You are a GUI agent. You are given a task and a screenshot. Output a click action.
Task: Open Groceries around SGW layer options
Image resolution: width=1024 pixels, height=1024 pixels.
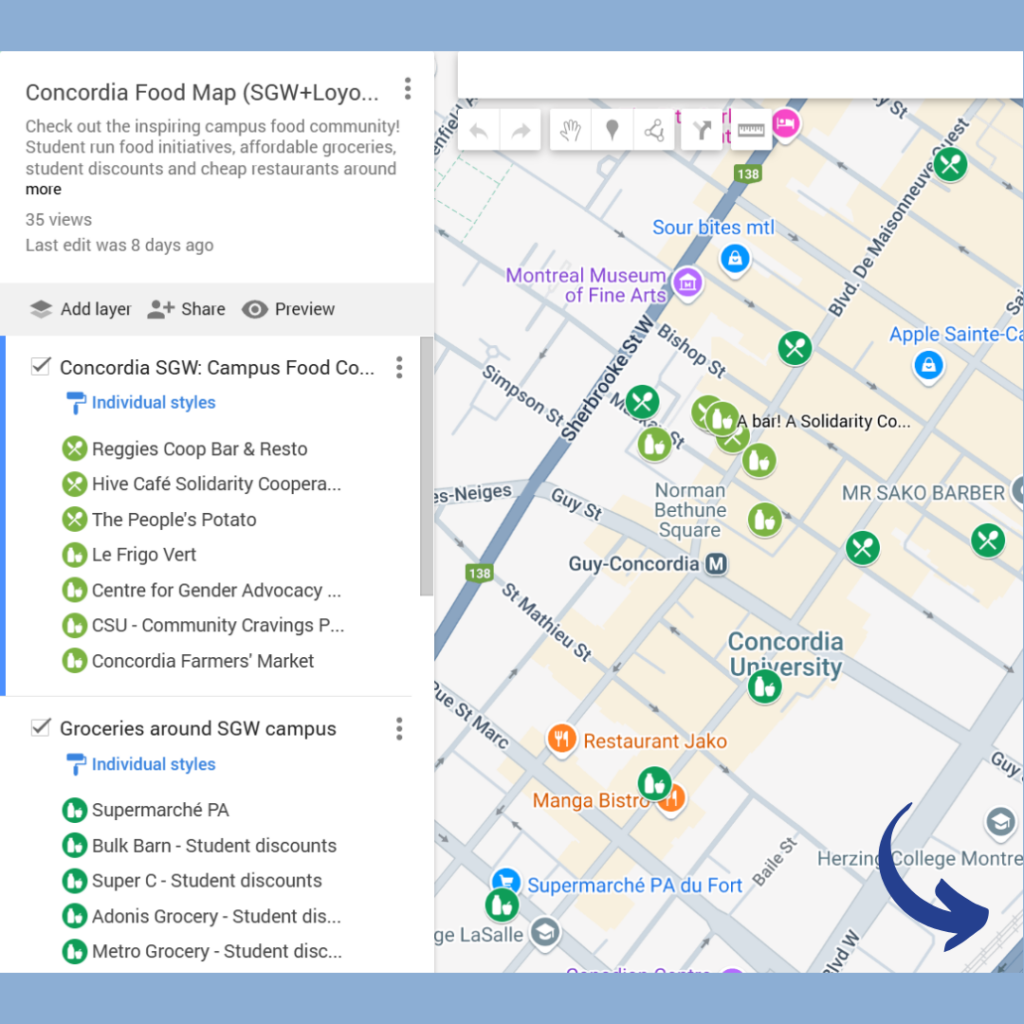pos(399,729)
